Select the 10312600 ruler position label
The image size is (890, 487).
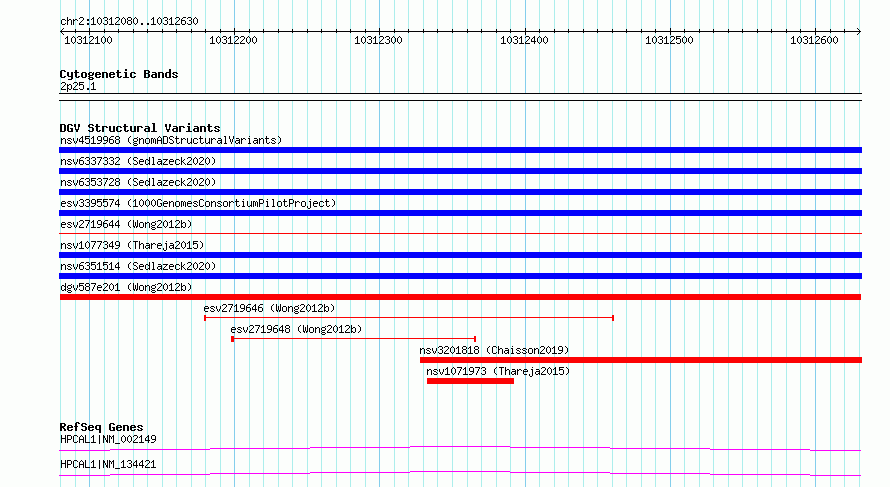point(814,40)
